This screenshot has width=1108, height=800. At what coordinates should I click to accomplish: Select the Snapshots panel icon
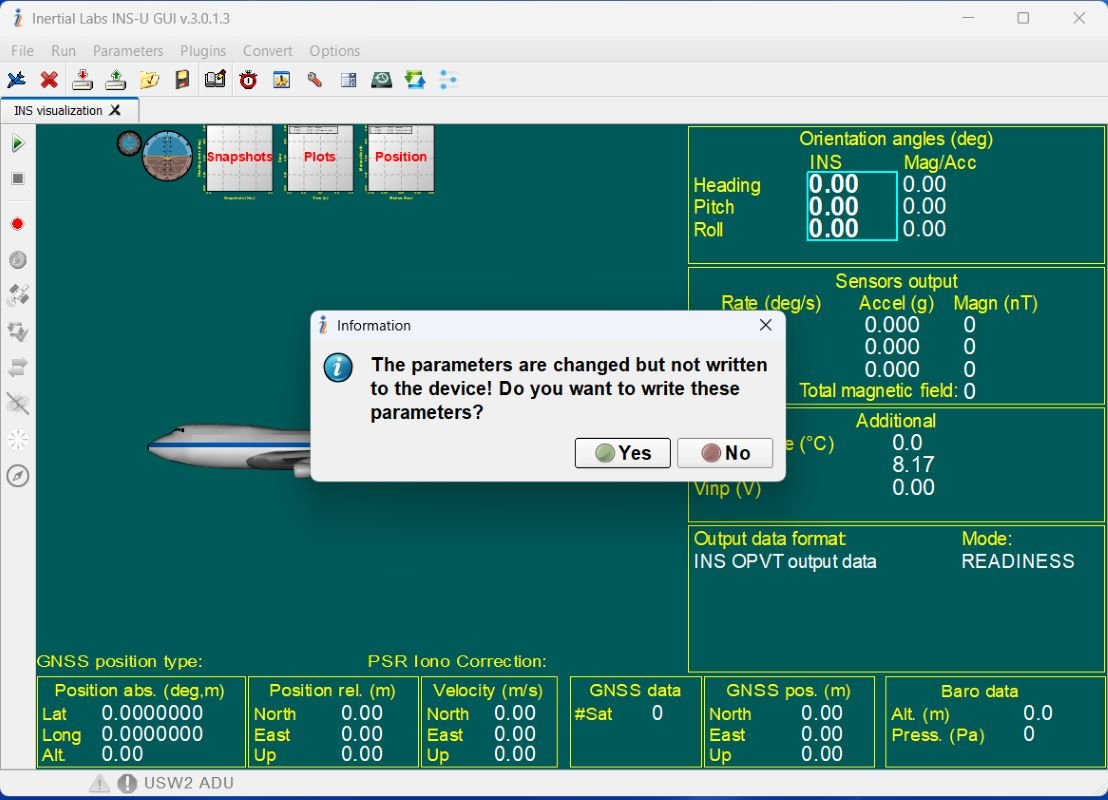click(238, 157)
